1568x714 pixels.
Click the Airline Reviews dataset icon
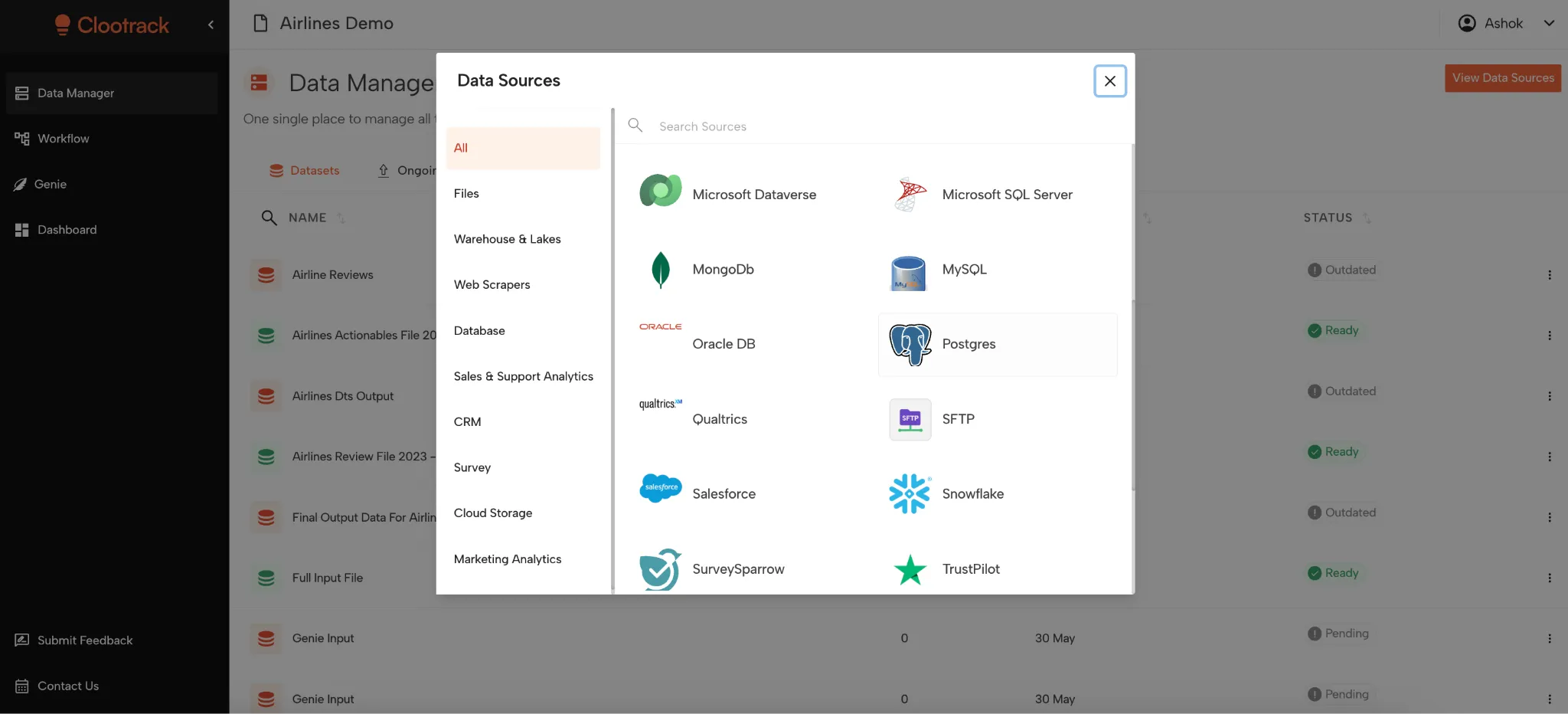(x=266, y=274)
